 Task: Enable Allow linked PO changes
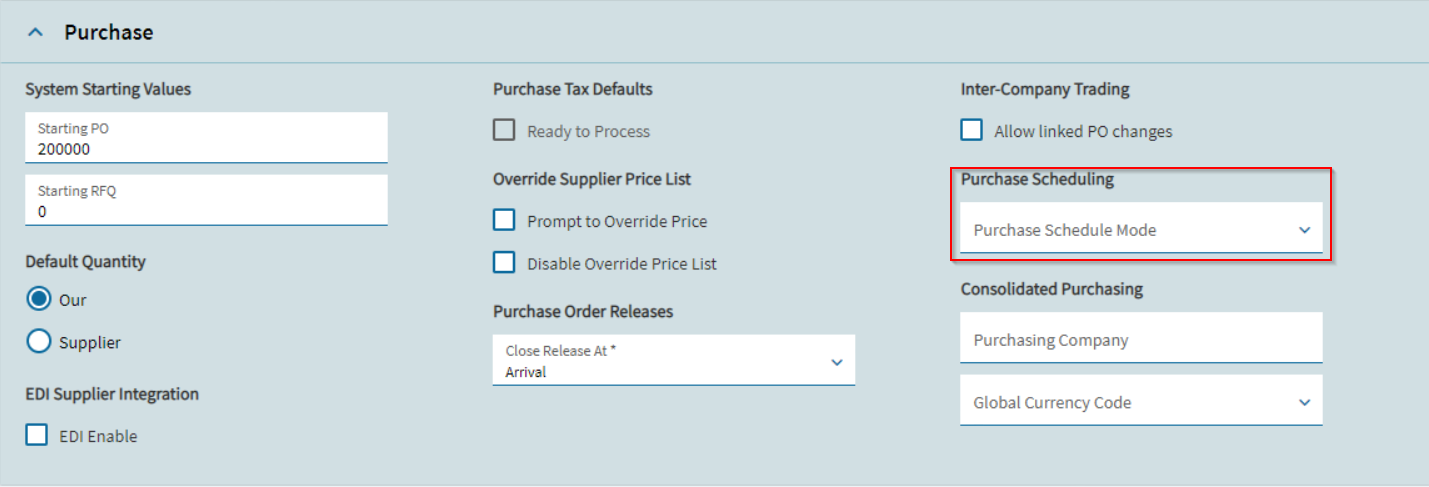tap(971, 131)
